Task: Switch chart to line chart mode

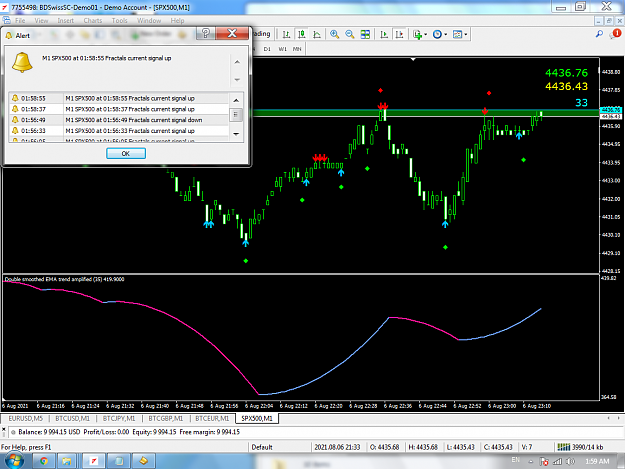Action: coord(317,35)
